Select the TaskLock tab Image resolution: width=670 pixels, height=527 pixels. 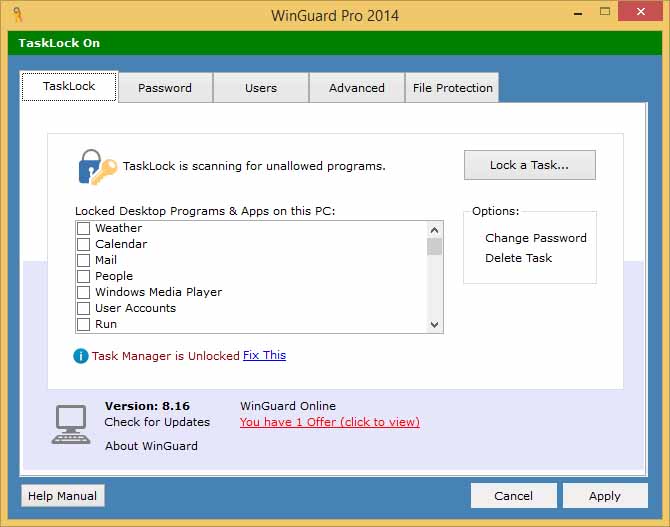pyautogui.click(x=69, y=87)
